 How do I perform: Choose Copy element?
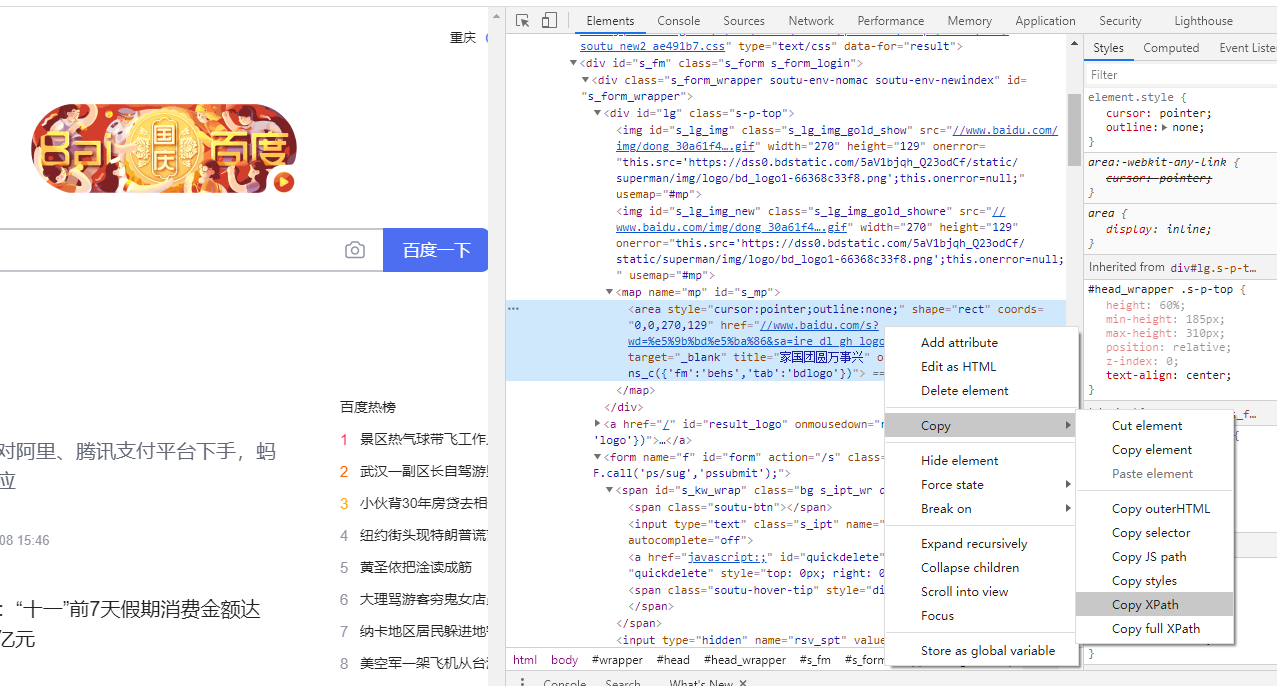(x=1155, y=450)
